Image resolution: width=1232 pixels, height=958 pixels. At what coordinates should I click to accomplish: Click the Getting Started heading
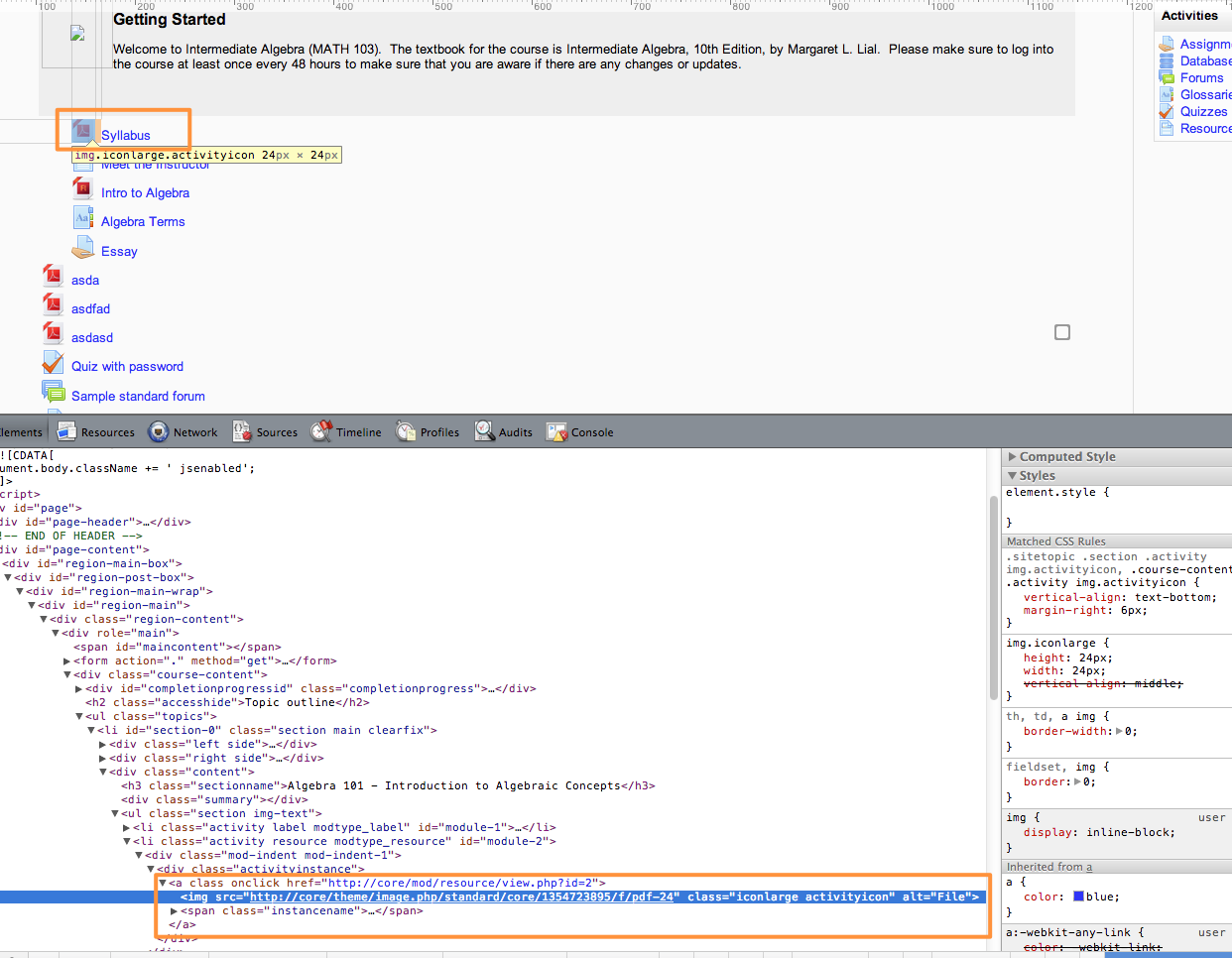170,19
